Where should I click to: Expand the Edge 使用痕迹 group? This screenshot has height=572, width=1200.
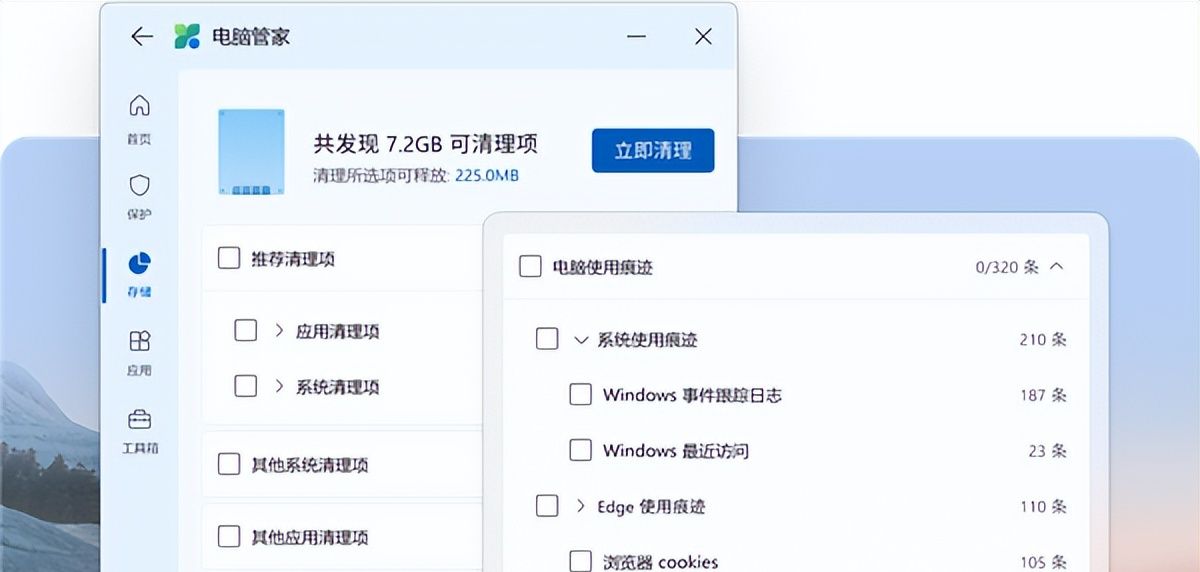[580, 506]
